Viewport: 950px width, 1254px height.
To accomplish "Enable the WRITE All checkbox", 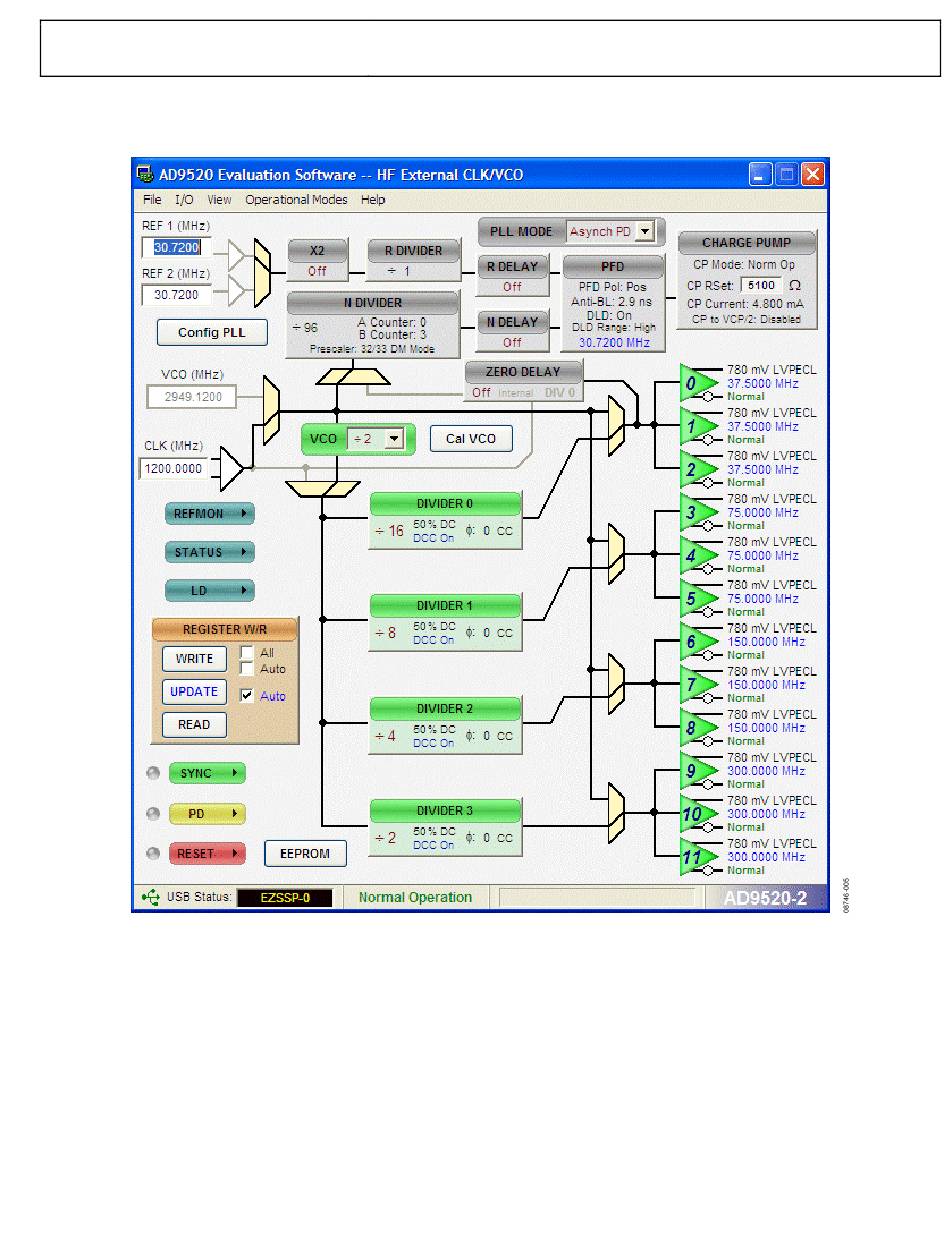I will pyautogui.click(x=247, y=653).
